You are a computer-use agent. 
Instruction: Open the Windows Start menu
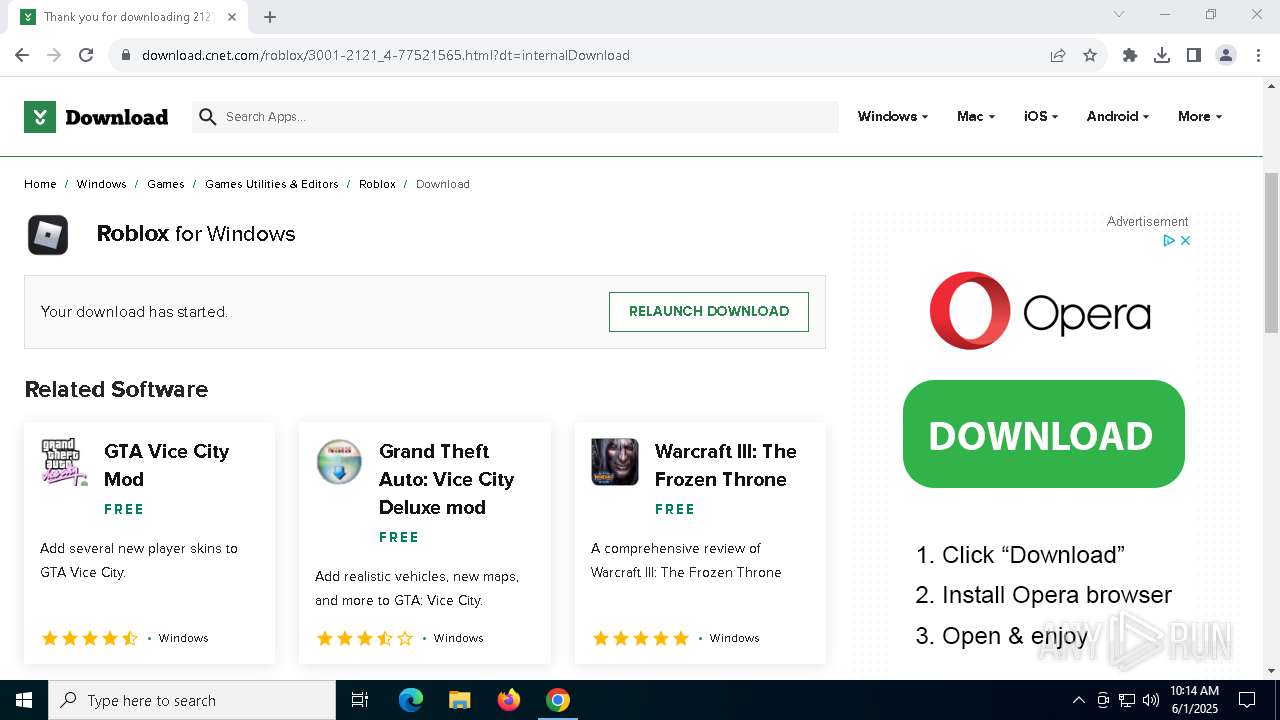(x=24, y=700)
